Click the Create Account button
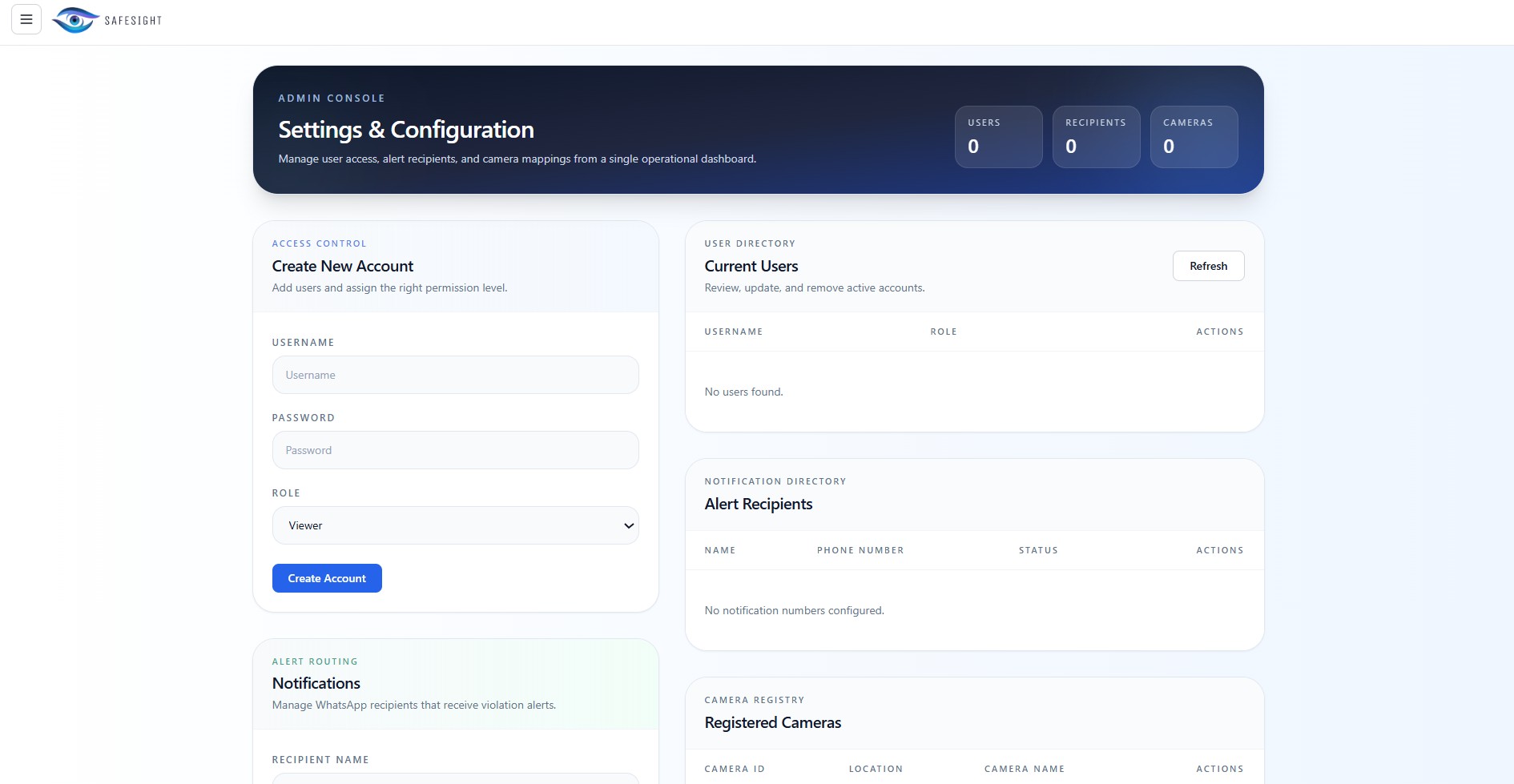This screenshot has width=1514, height=784. (327, 578)
